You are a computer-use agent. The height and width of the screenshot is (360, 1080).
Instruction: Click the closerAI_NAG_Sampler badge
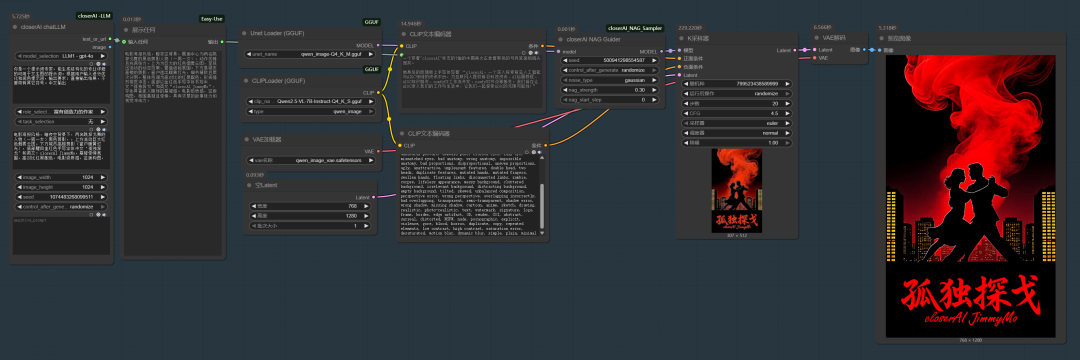point(635,28)
